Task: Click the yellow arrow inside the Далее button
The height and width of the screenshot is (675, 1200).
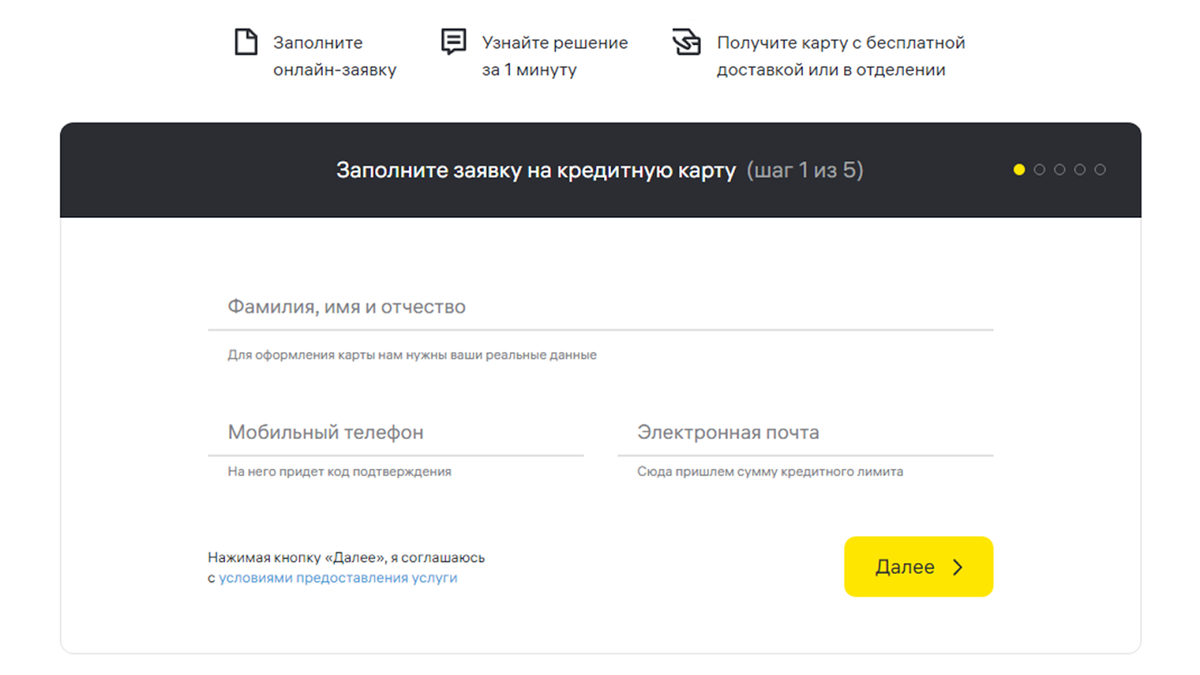Action: tap(957, 566)
